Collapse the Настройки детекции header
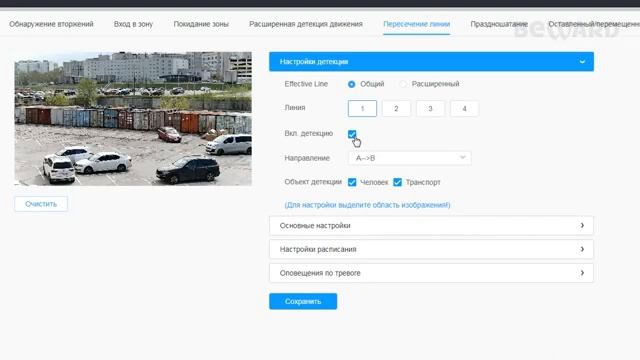This screenshot has width=640, height=360. pos(431,62)
